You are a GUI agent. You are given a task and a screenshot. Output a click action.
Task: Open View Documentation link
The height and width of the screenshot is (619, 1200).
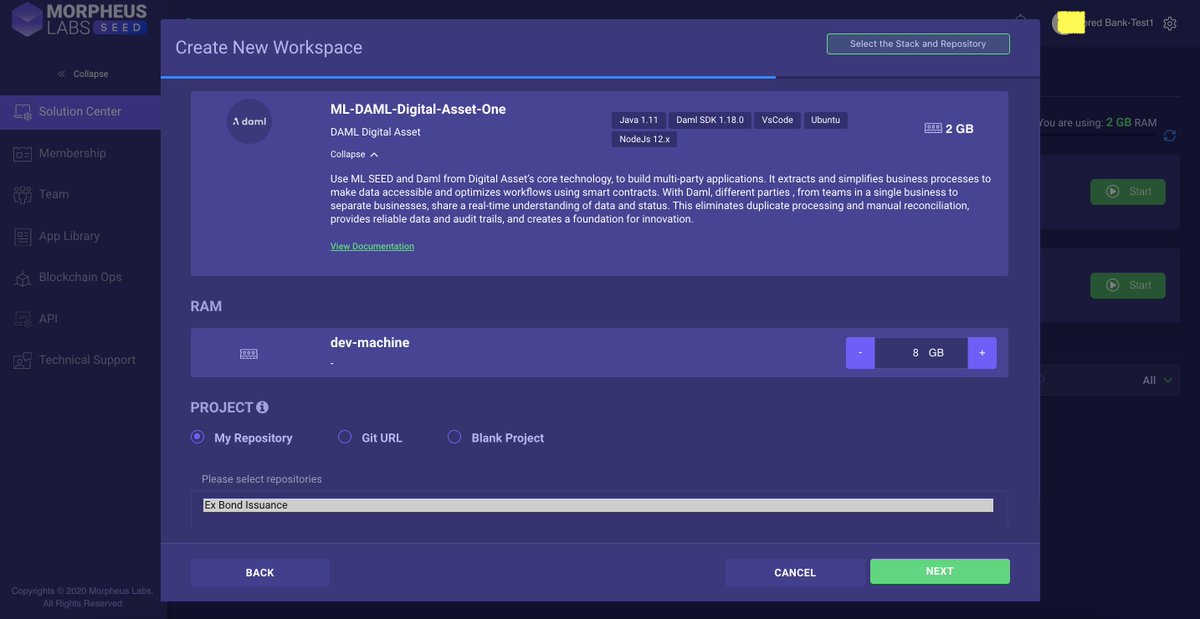(x=372, y=246)
